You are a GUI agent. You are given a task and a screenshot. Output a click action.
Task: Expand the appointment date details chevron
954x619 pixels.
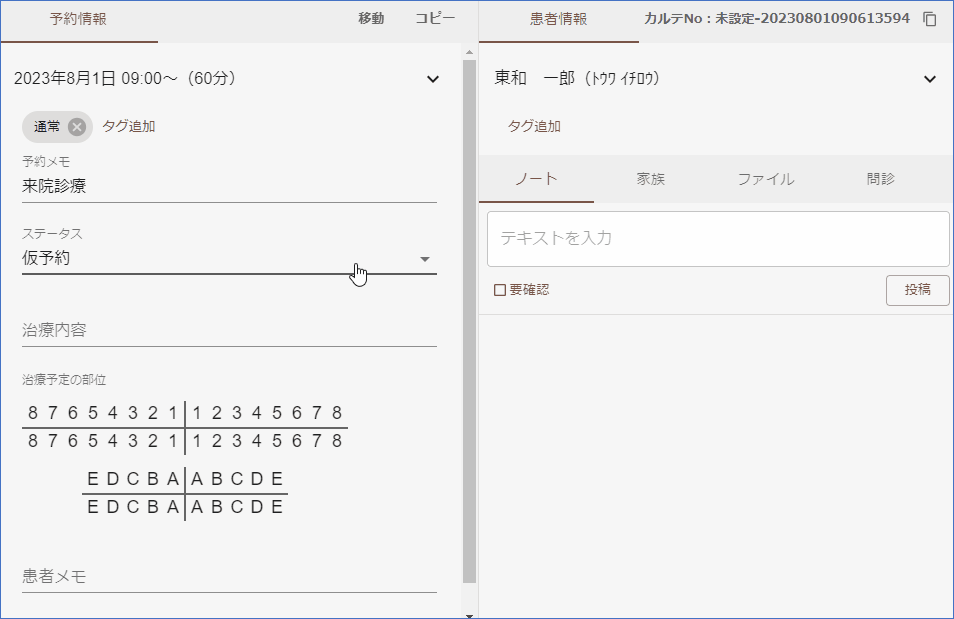[x=432, y=79]
